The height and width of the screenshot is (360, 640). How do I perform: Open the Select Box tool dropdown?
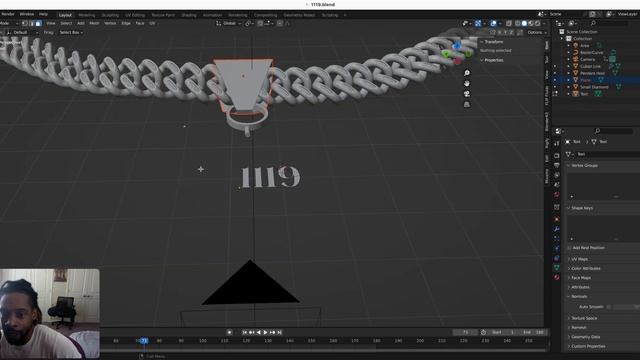[x=71, y=32]
